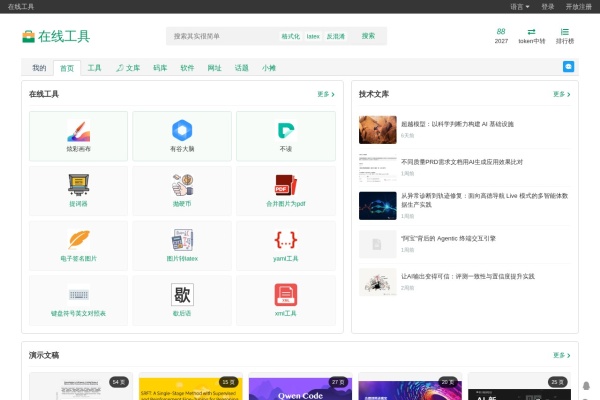600x400 pixels.
Task: Switch to the 软件 tab
Action: pos(187,68)
